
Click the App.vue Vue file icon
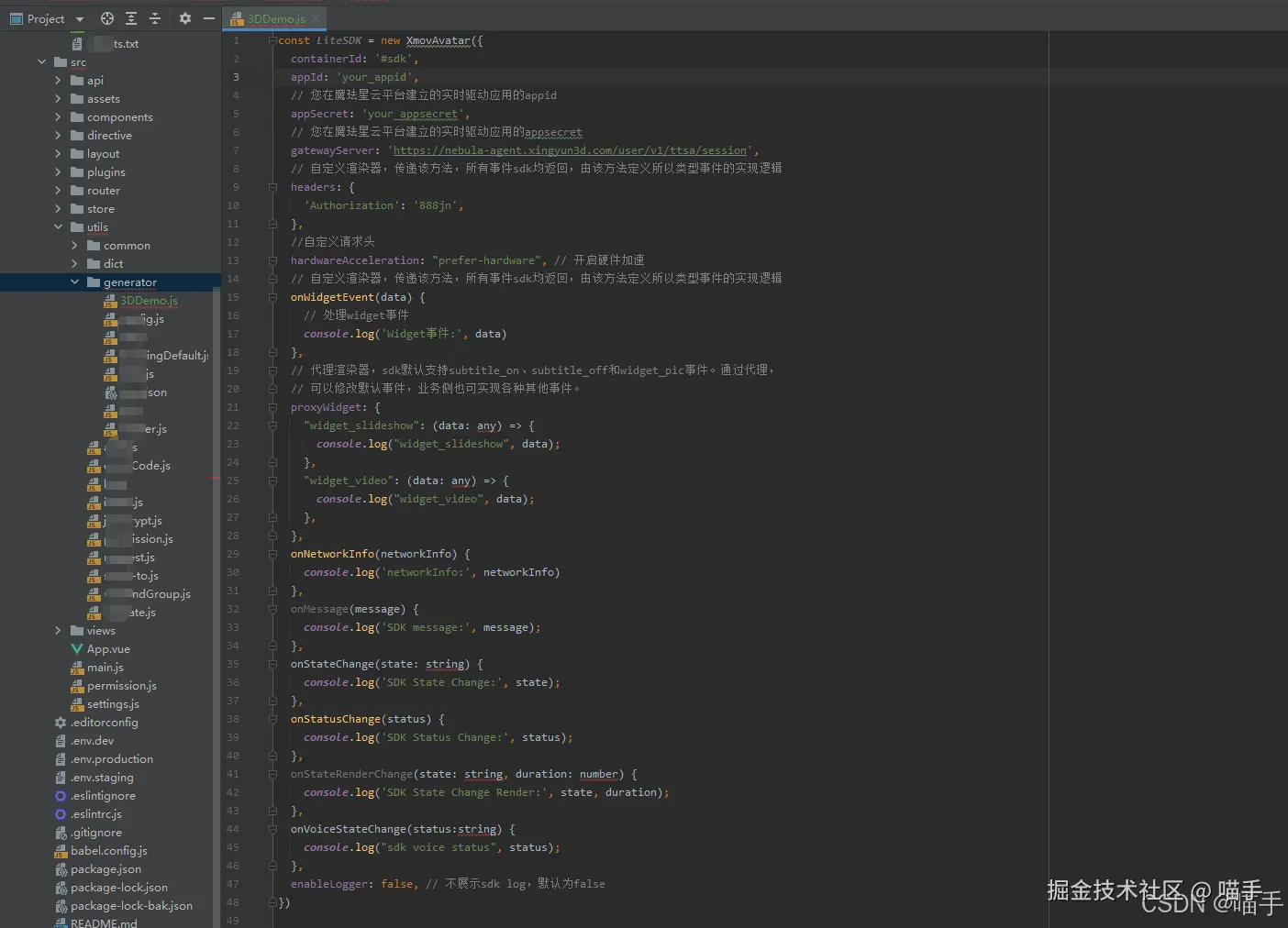tap(77, 649)
